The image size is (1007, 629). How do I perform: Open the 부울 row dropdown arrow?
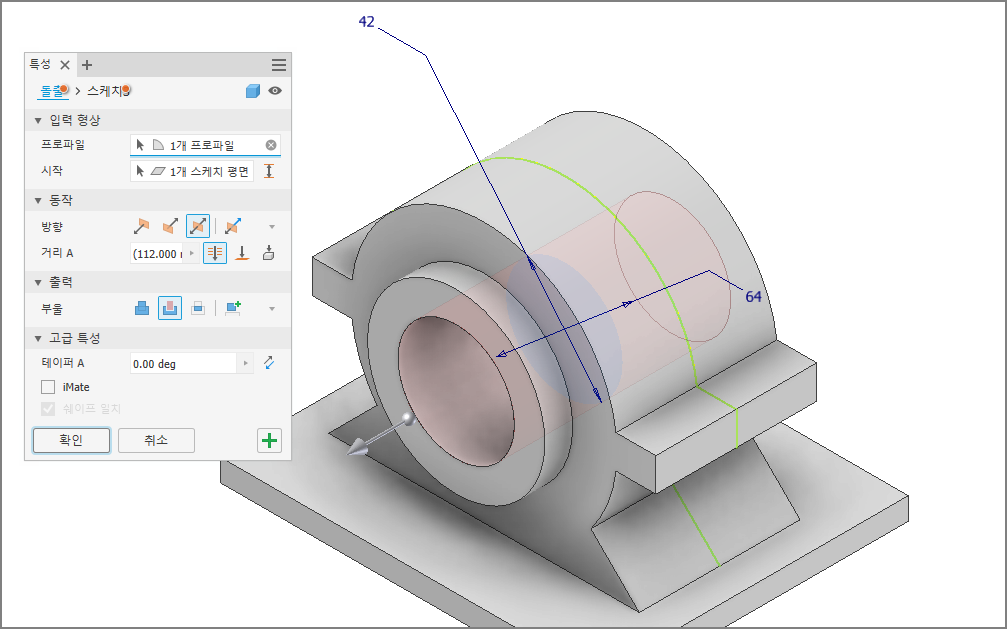[272, 309]
